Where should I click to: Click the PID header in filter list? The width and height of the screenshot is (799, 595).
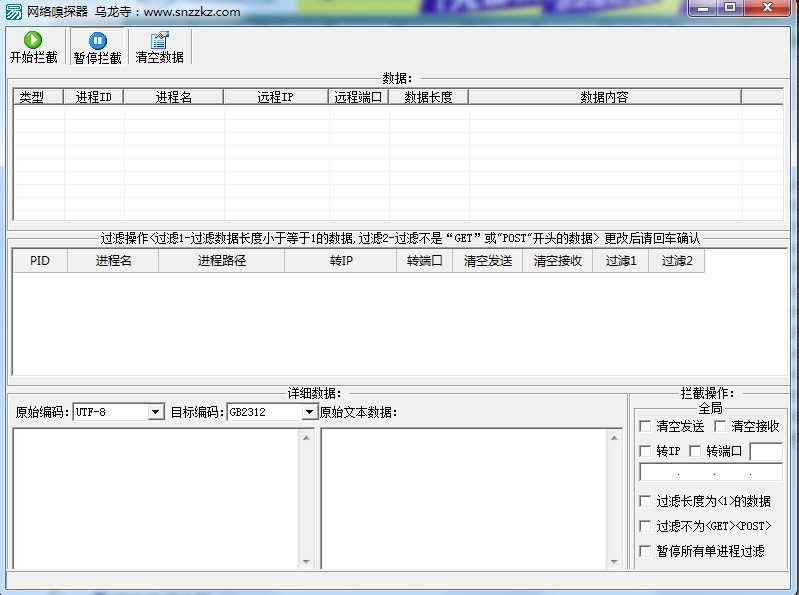tap(40, 261)
